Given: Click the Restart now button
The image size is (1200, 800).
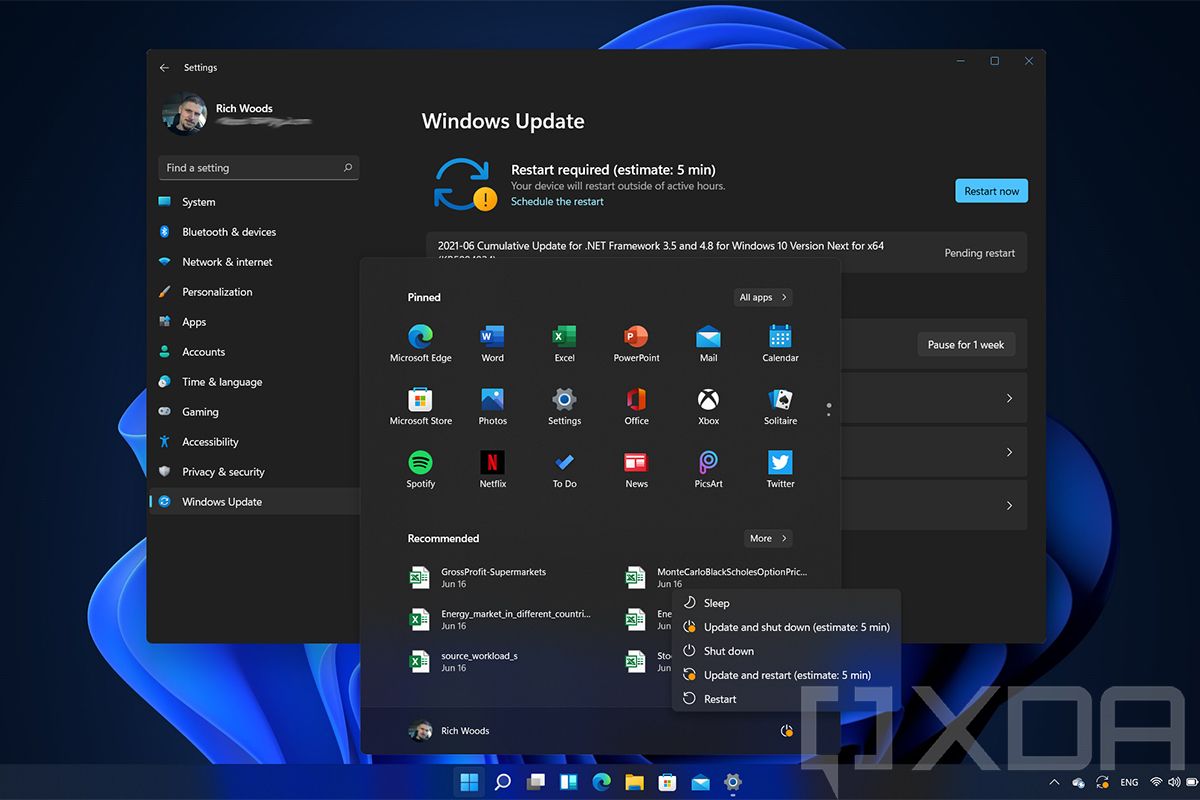Looking at the screenshot, I should 991,191.
